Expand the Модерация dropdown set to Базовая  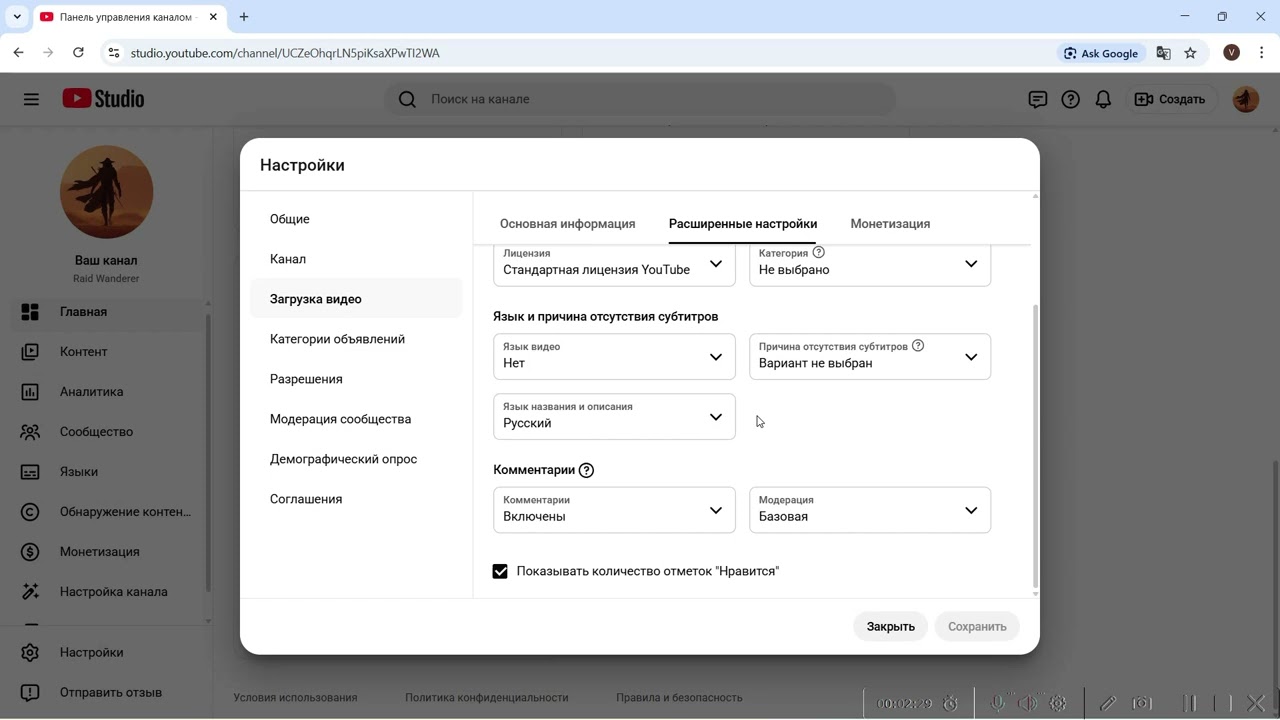[870, 510]
